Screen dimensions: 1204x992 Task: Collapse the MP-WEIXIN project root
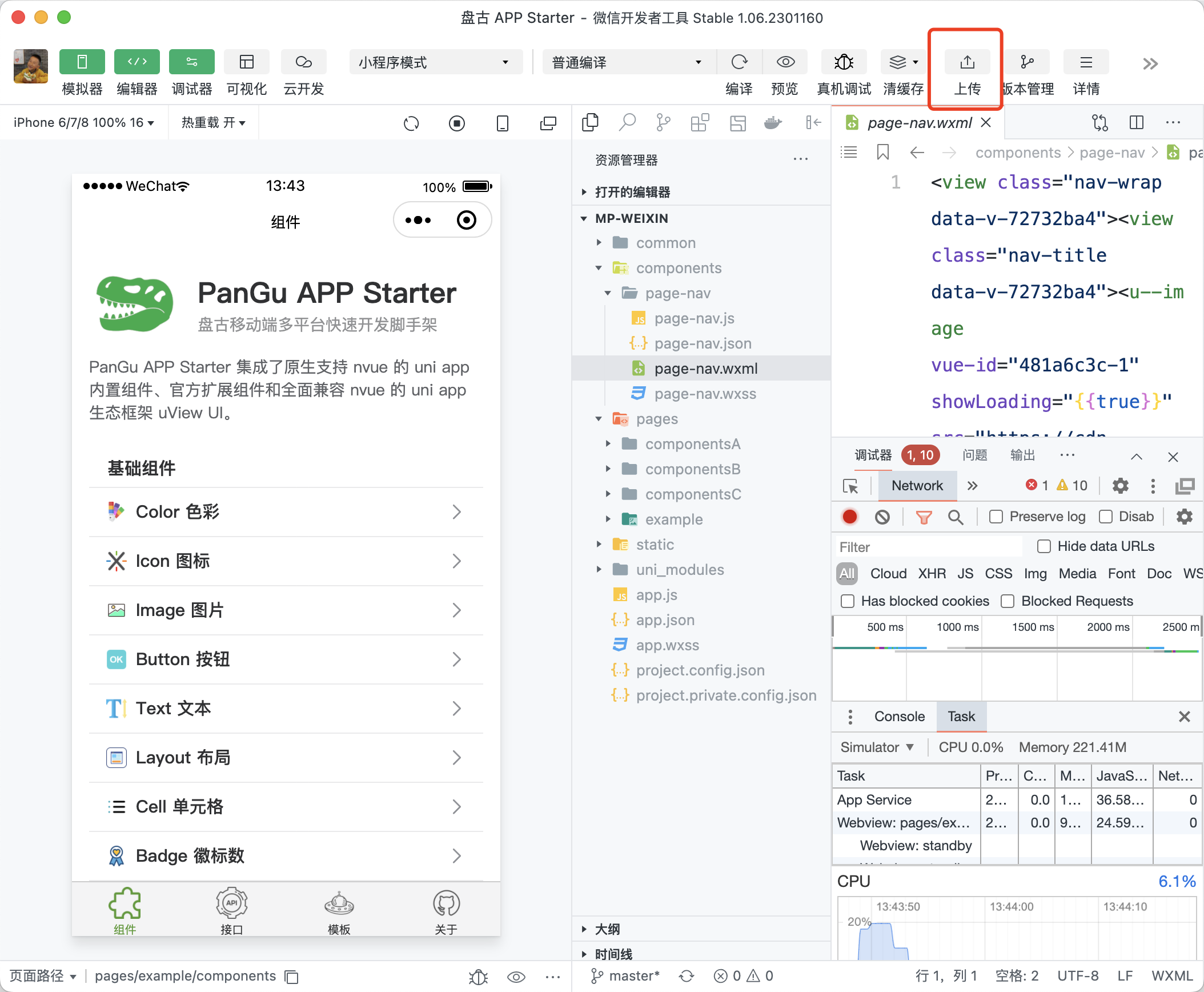[x=701, y=218]
